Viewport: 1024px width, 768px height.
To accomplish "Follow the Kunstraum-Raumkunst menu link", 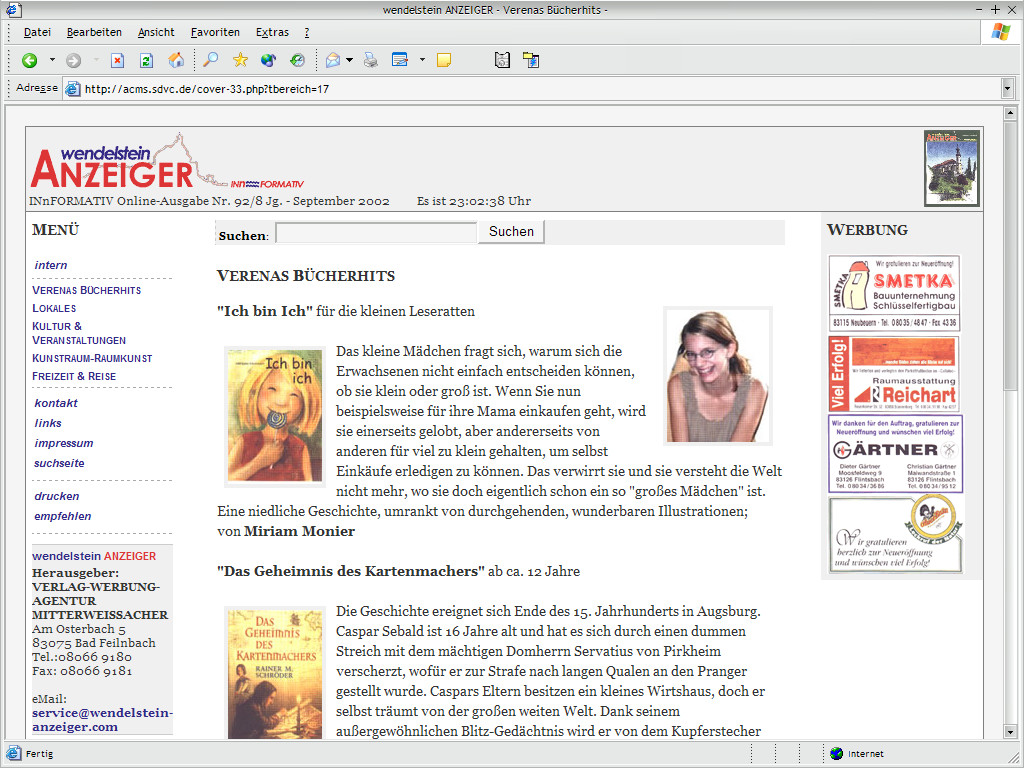I will 92,358.
